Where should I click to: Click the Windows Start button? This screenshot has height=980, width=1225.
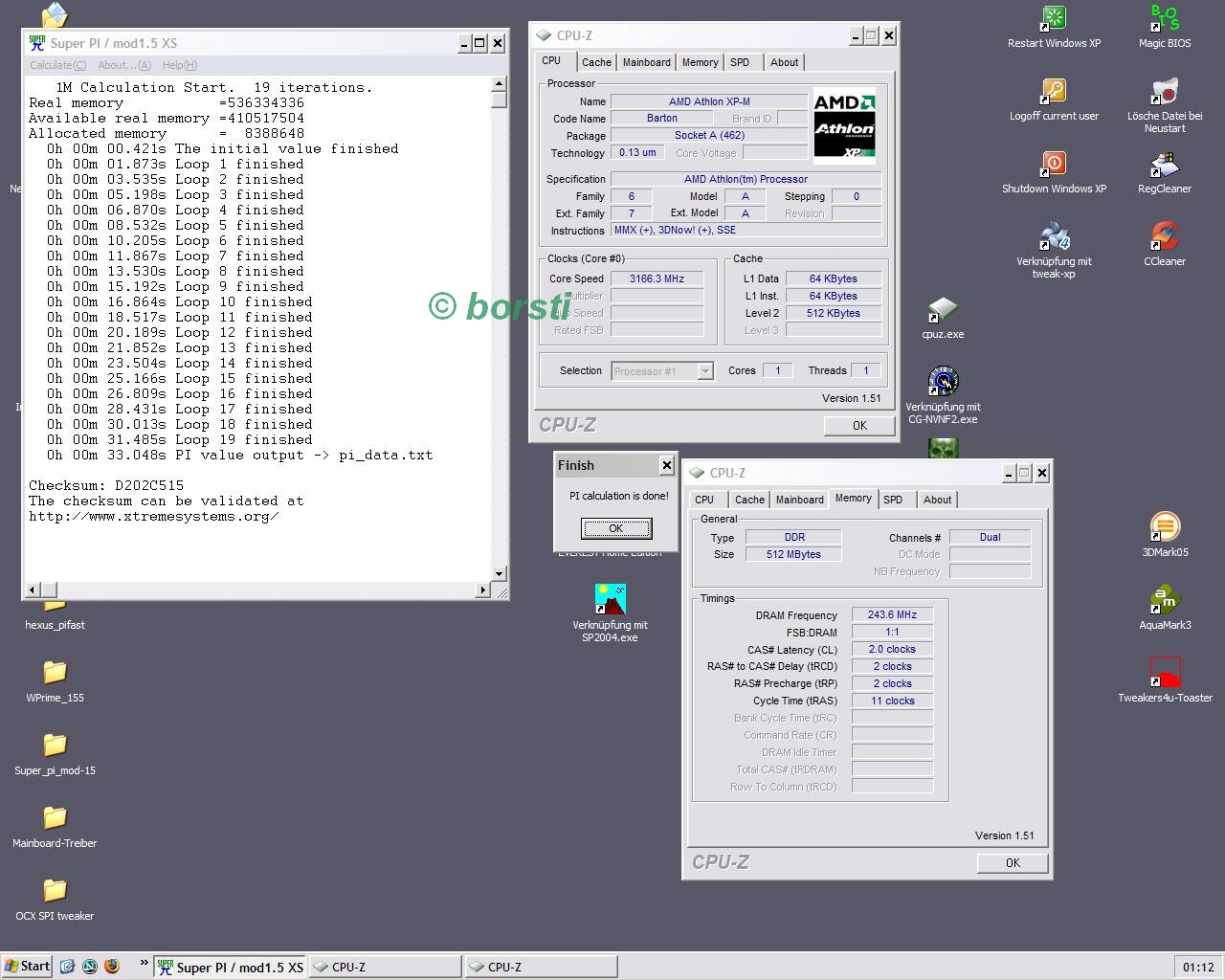pos(27,967)
